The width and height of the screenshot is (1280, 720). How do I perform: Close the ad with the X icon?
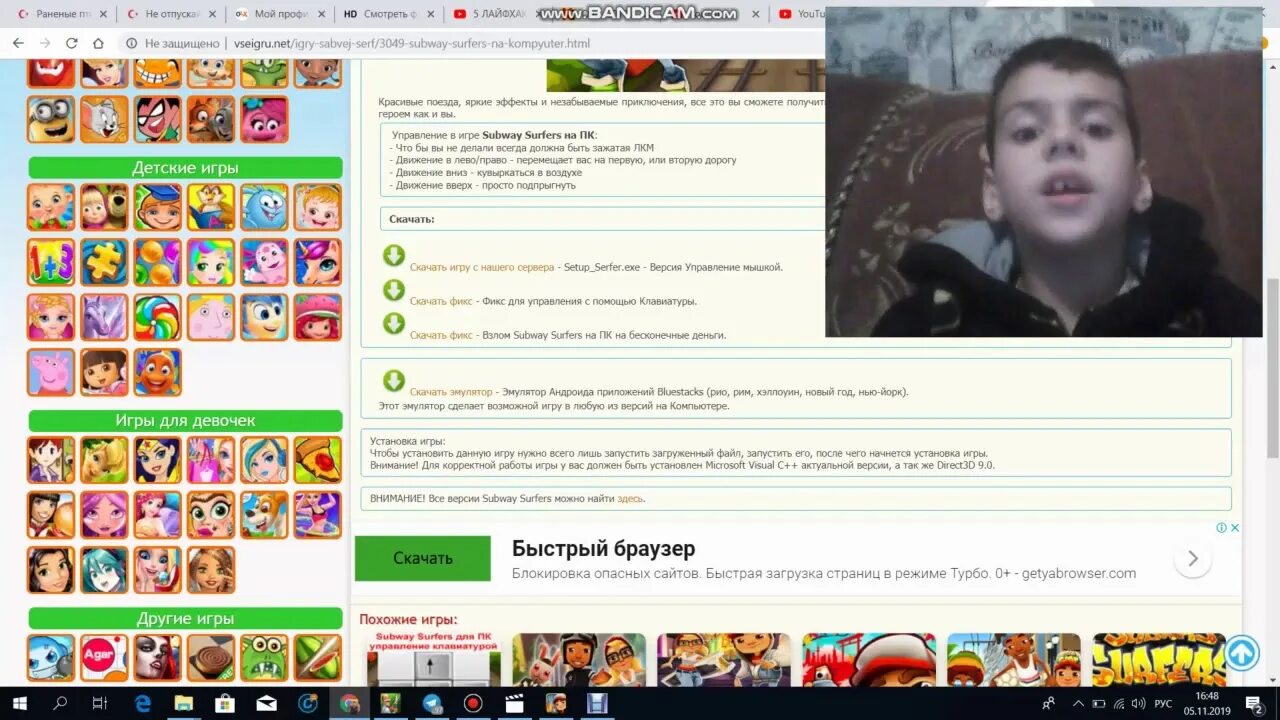(x=1235, y=528)
